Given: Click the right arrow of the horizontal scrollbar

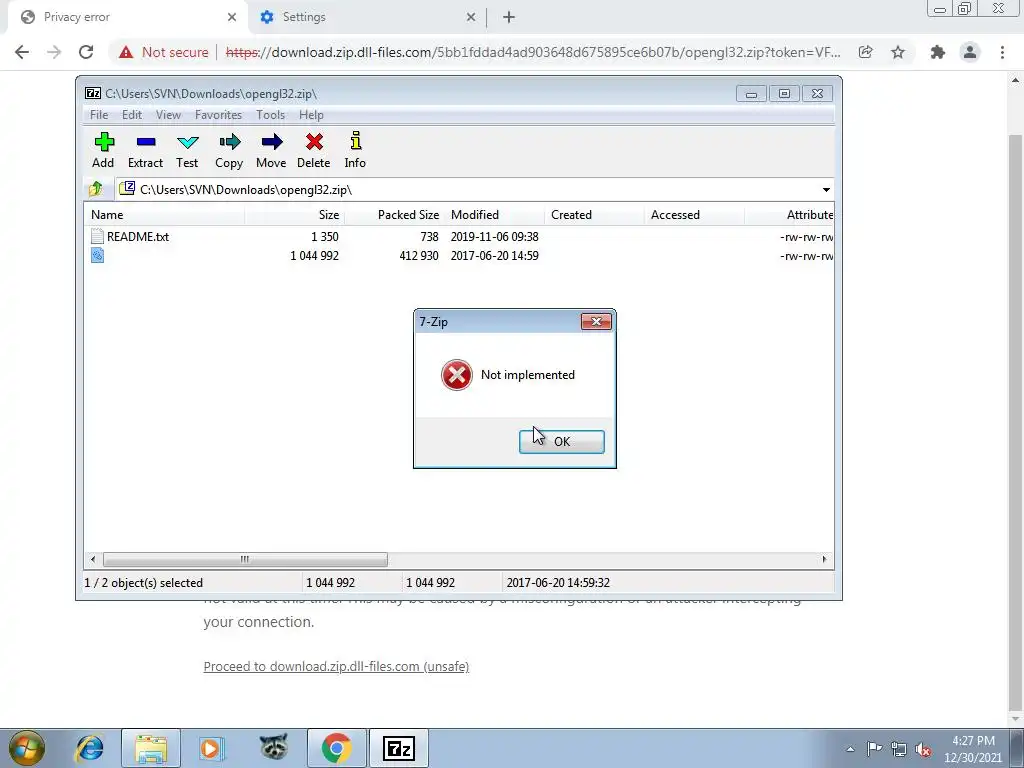Looking at the screenshot, I should click(824, 560).
